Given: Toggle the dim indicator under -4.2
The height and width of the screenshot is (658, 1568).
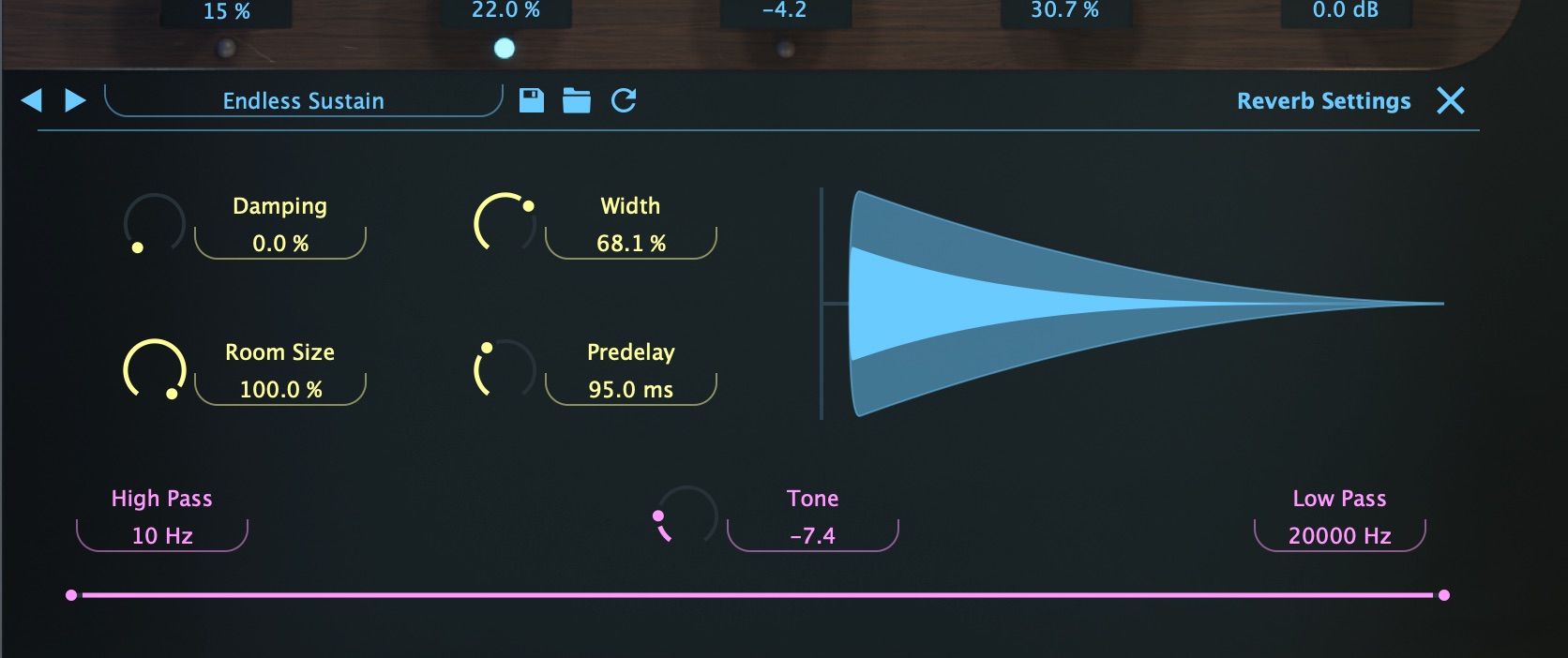Looking at the screenshot, I should (x=786, y=48).
